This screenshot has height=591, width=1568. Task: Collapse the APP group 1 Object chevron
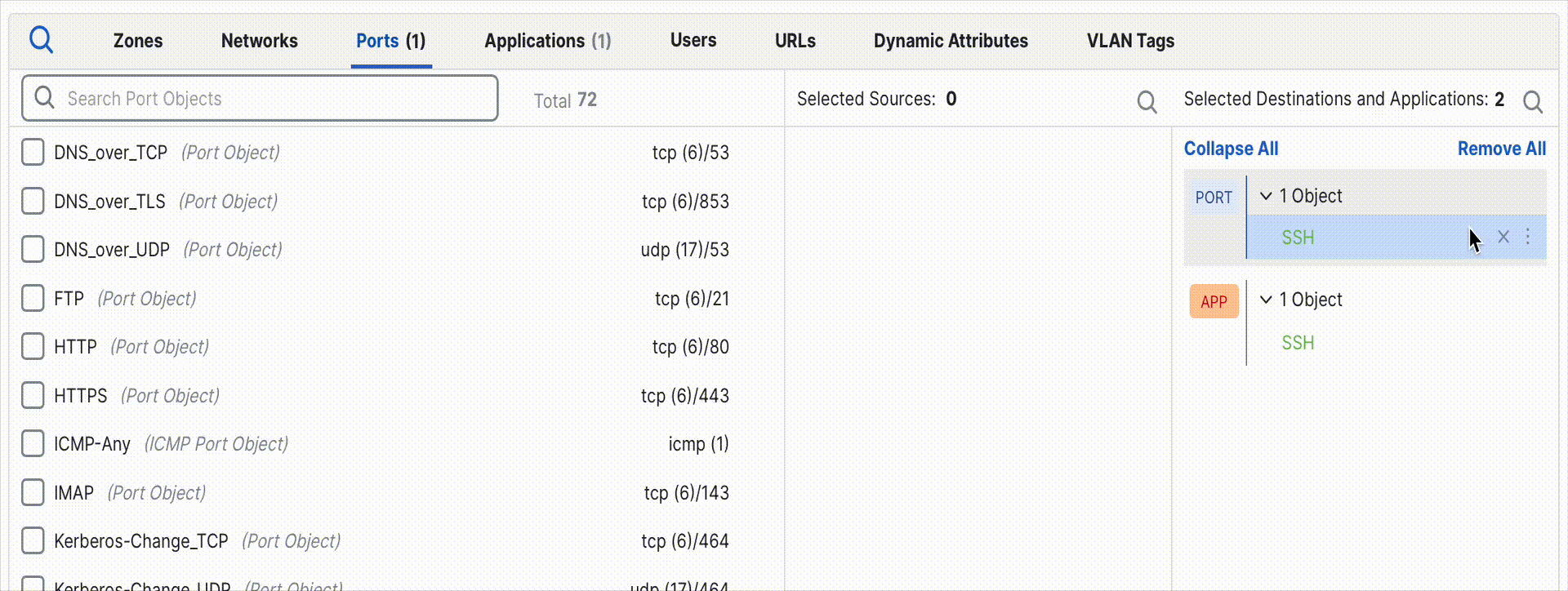(x=1266, y=300)
